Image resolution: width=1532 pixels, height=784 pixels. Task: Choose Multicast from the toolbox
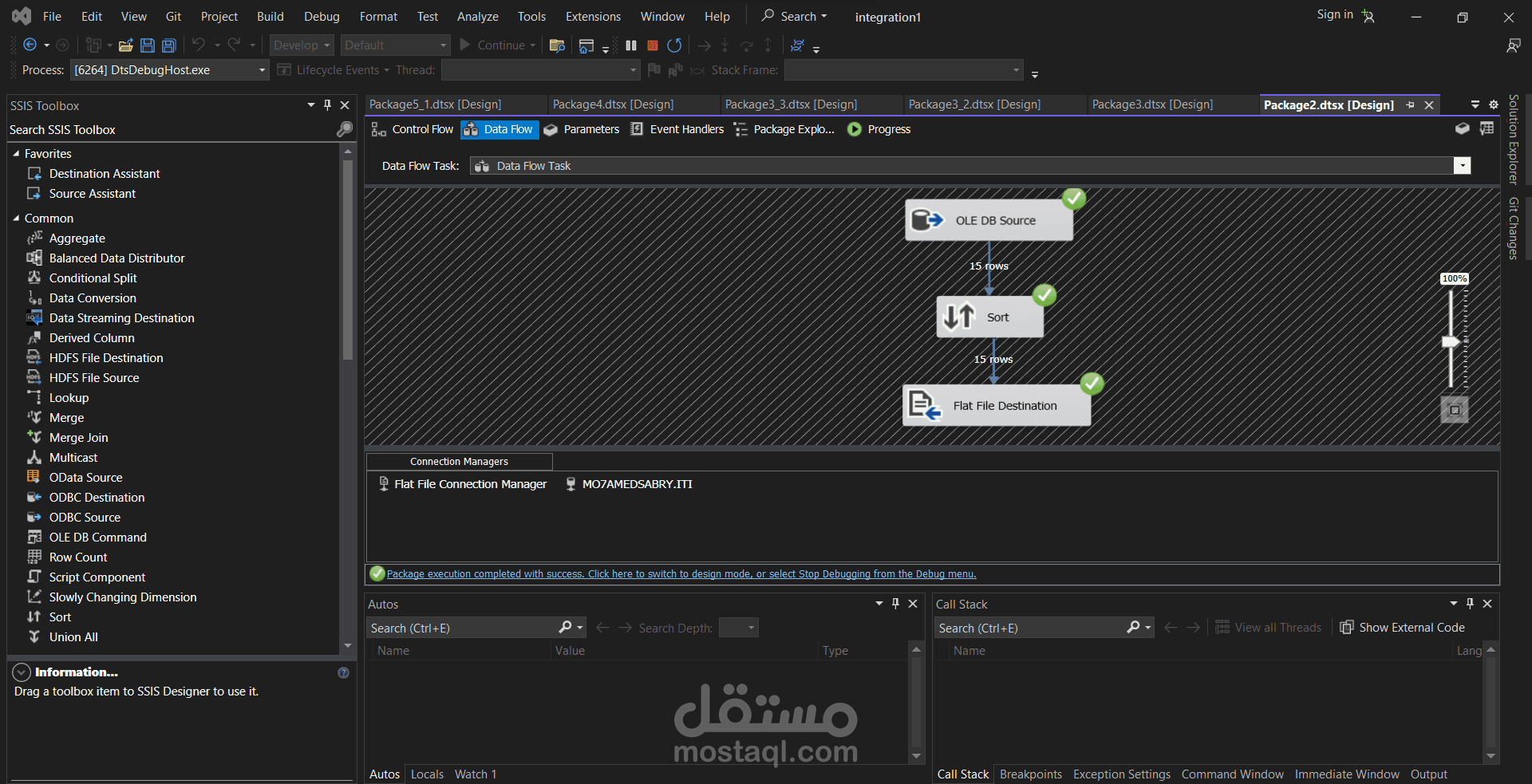click(x=73, y=458)
